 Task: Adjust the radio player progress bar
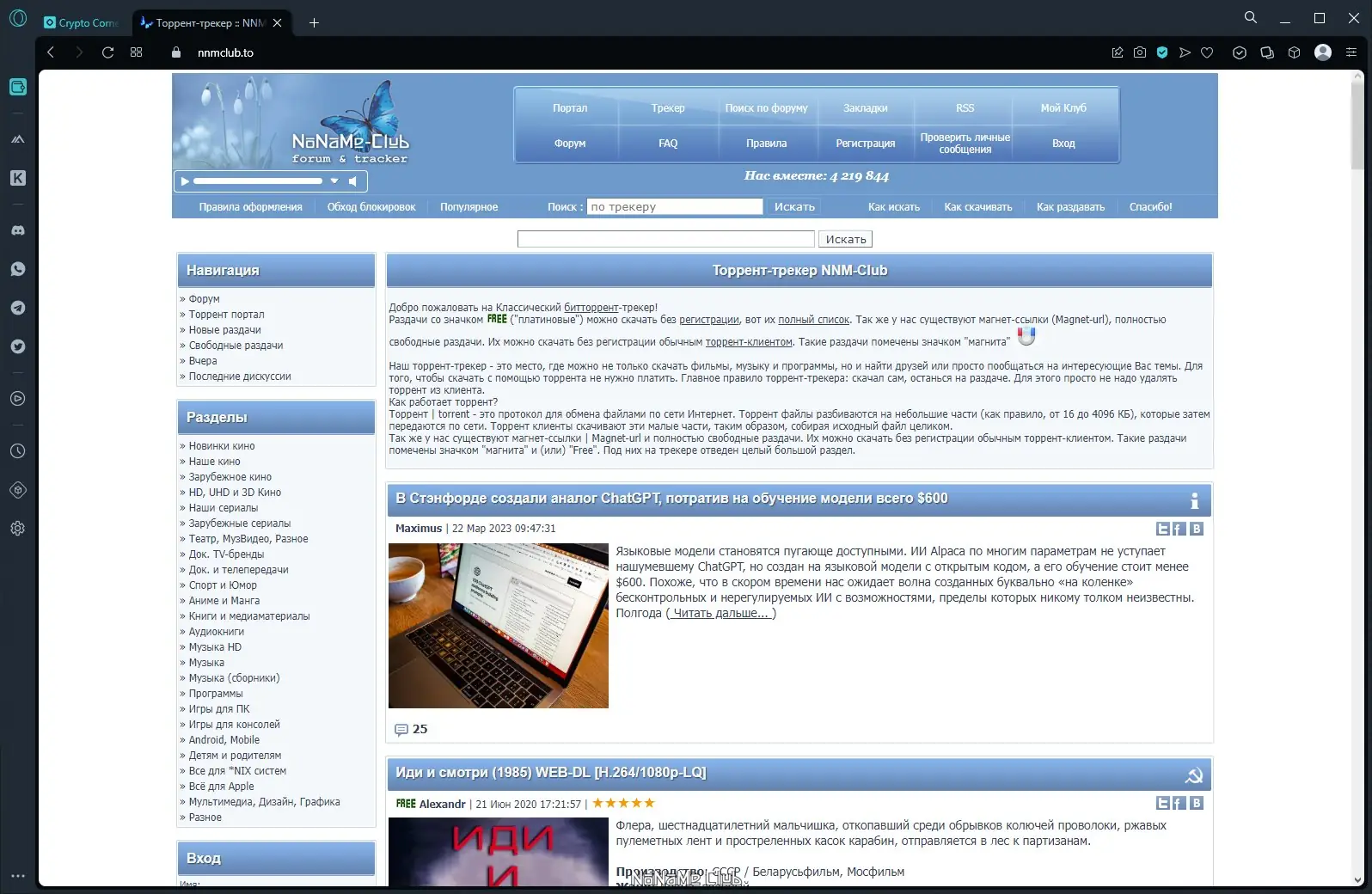click(258, 181)
